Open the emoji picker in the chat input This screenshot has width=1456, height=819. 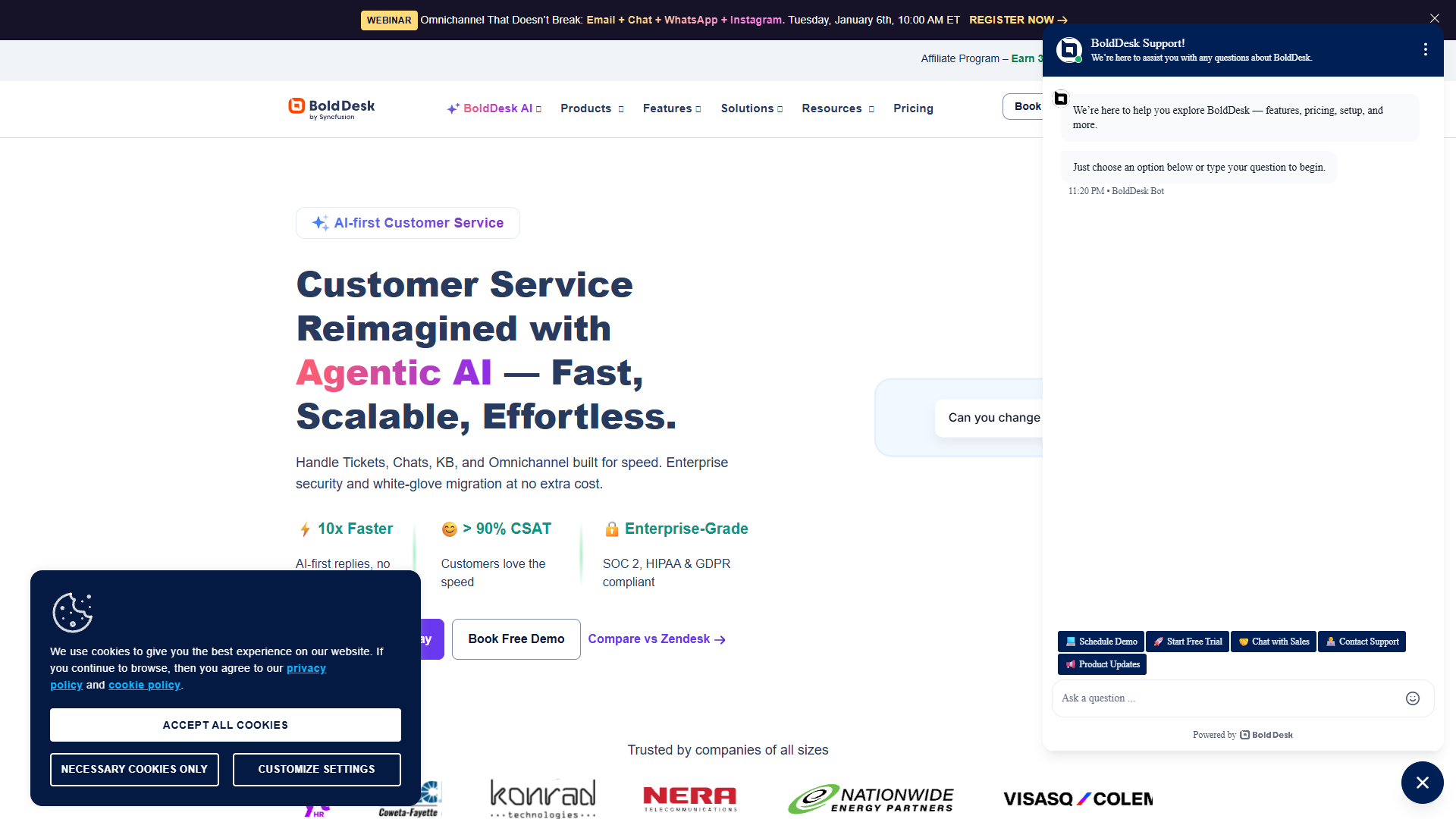1413,698
